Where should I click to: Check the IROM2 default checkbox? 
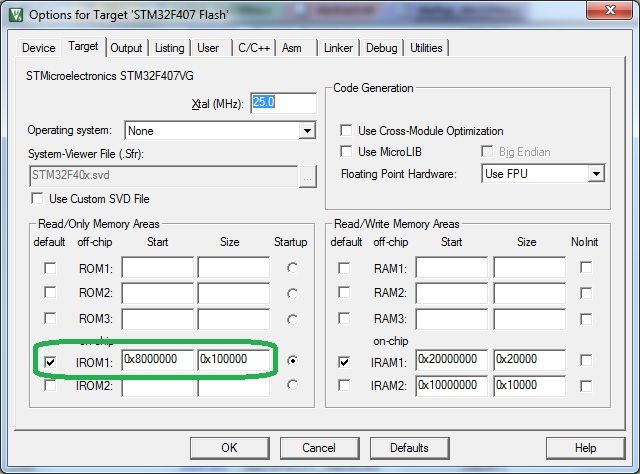50,385
